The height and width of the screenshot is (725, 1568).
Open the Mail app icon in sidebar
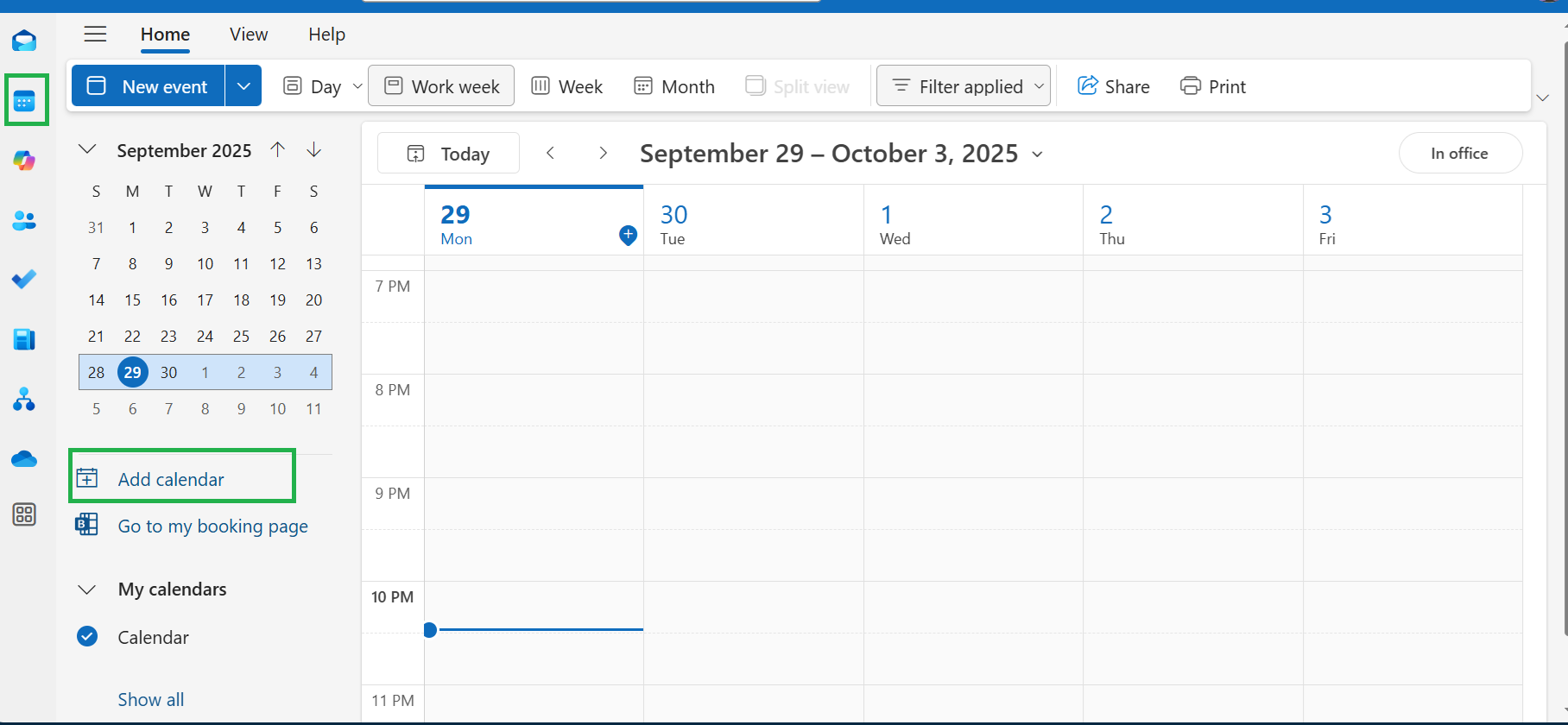pos(24,41)
